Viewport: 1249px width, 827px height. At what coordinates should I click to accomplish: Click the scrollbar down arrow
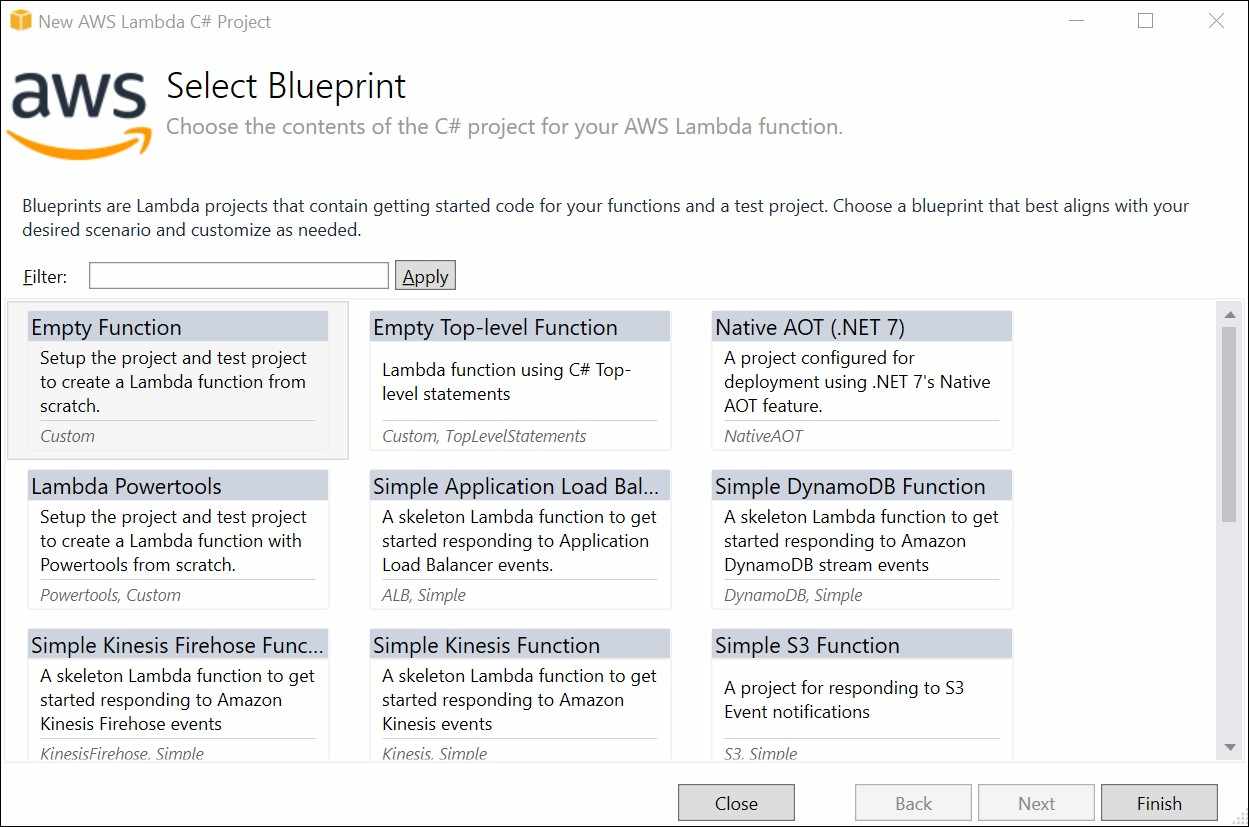[1230, 748]
